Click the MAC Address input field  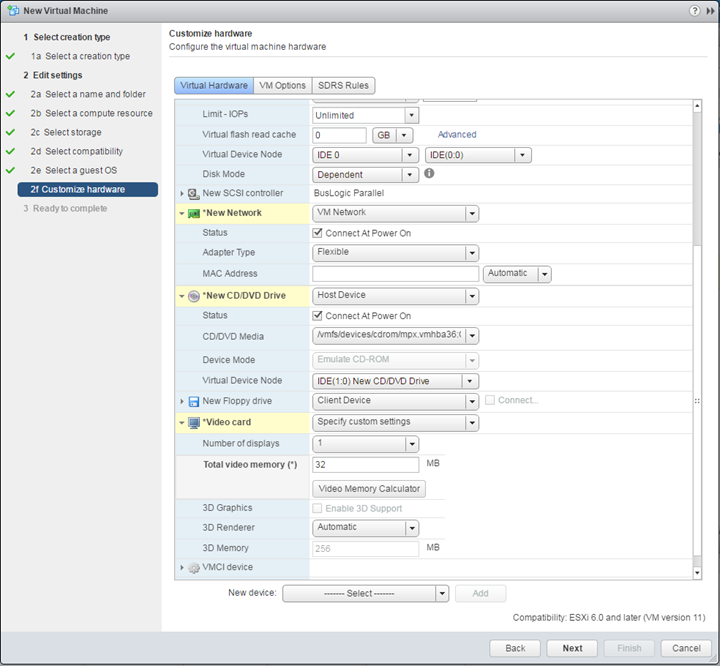[x=395, y=273]
